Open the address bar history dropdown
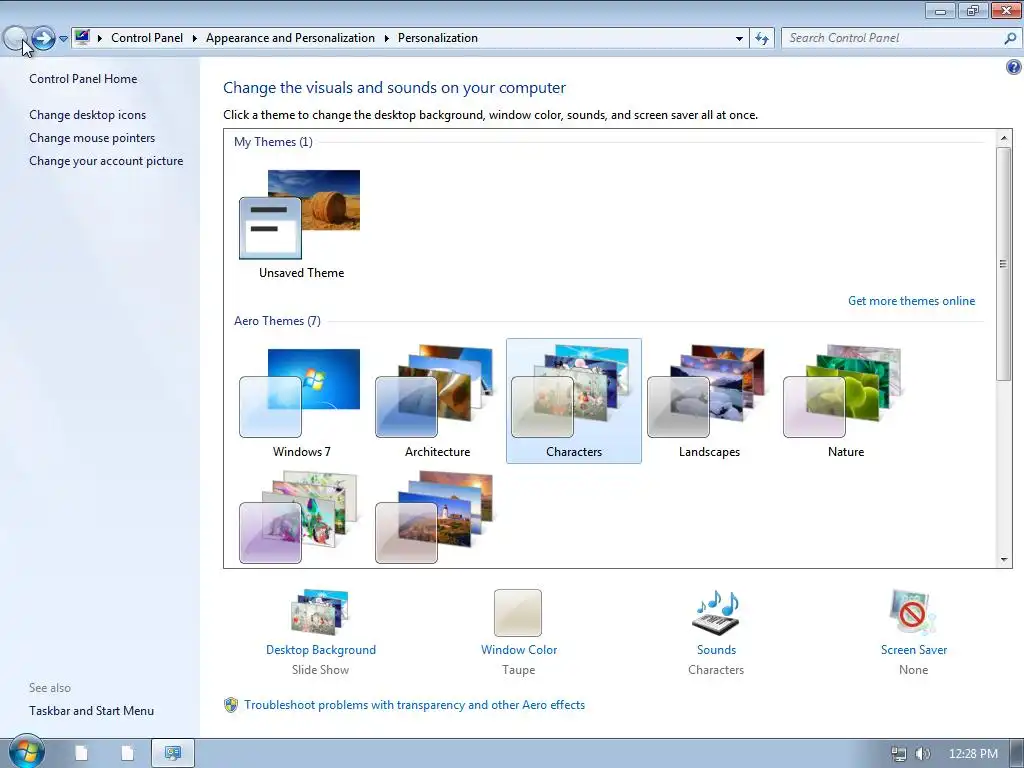Image resolution: width=1024 pixels, height=768 pixels. (739, 39)
